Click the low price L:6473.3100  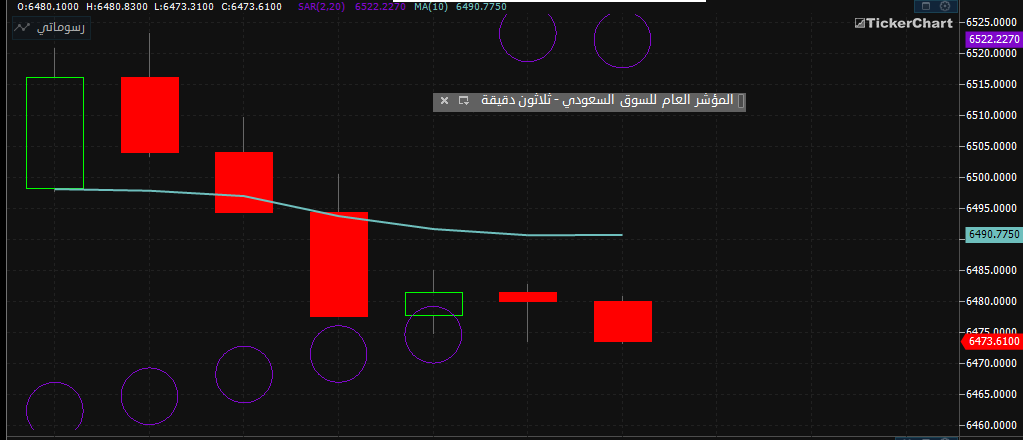183,7
